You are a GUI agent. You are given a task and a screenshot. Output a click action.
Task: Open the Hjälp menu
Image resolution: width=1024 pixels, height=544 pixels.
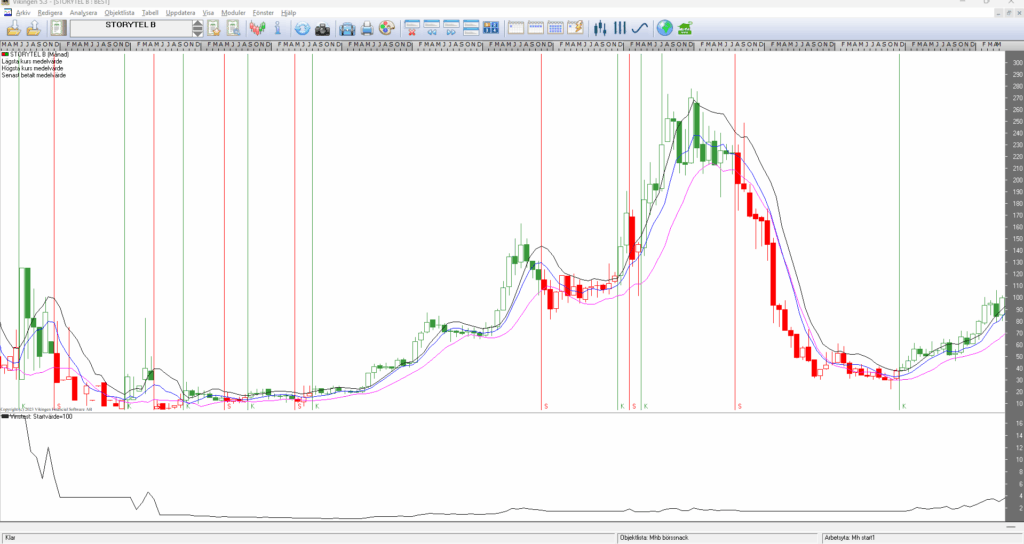tap(289, 12)
